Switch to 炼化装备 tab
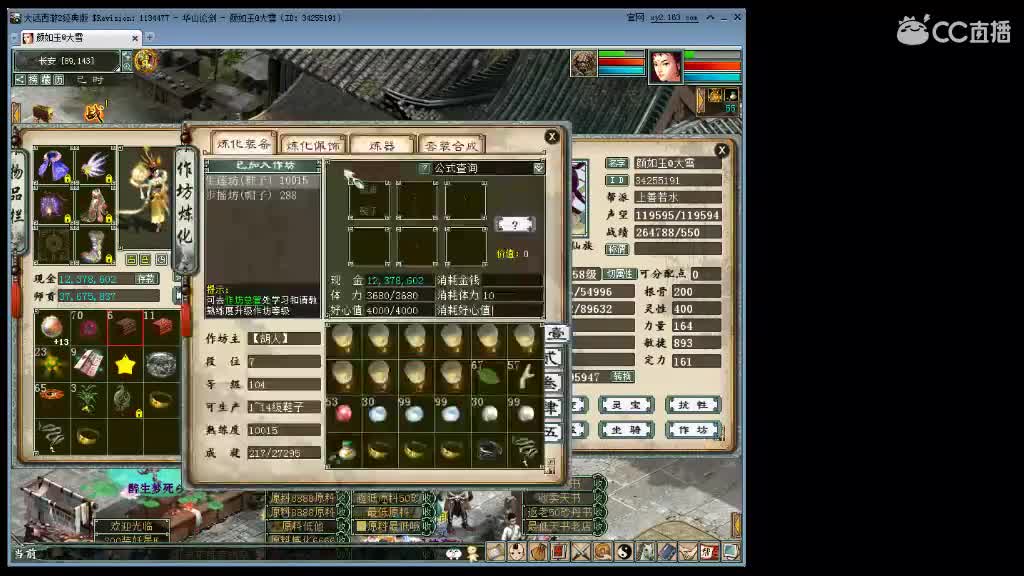Screen dimensions: 1024x576 coord(244,144)
